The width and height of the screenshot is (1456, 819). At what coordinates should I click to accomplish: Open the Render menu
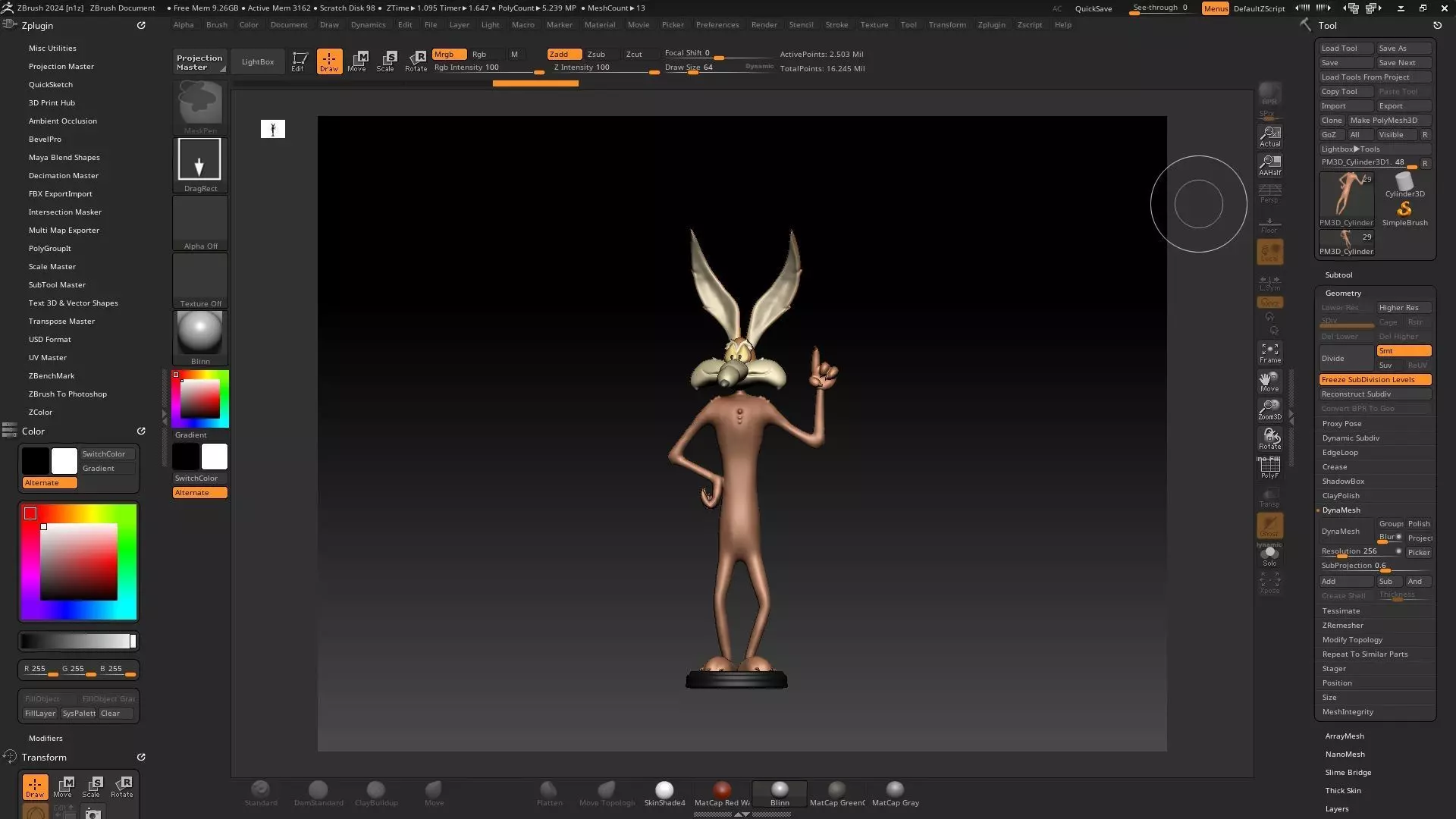764,24
